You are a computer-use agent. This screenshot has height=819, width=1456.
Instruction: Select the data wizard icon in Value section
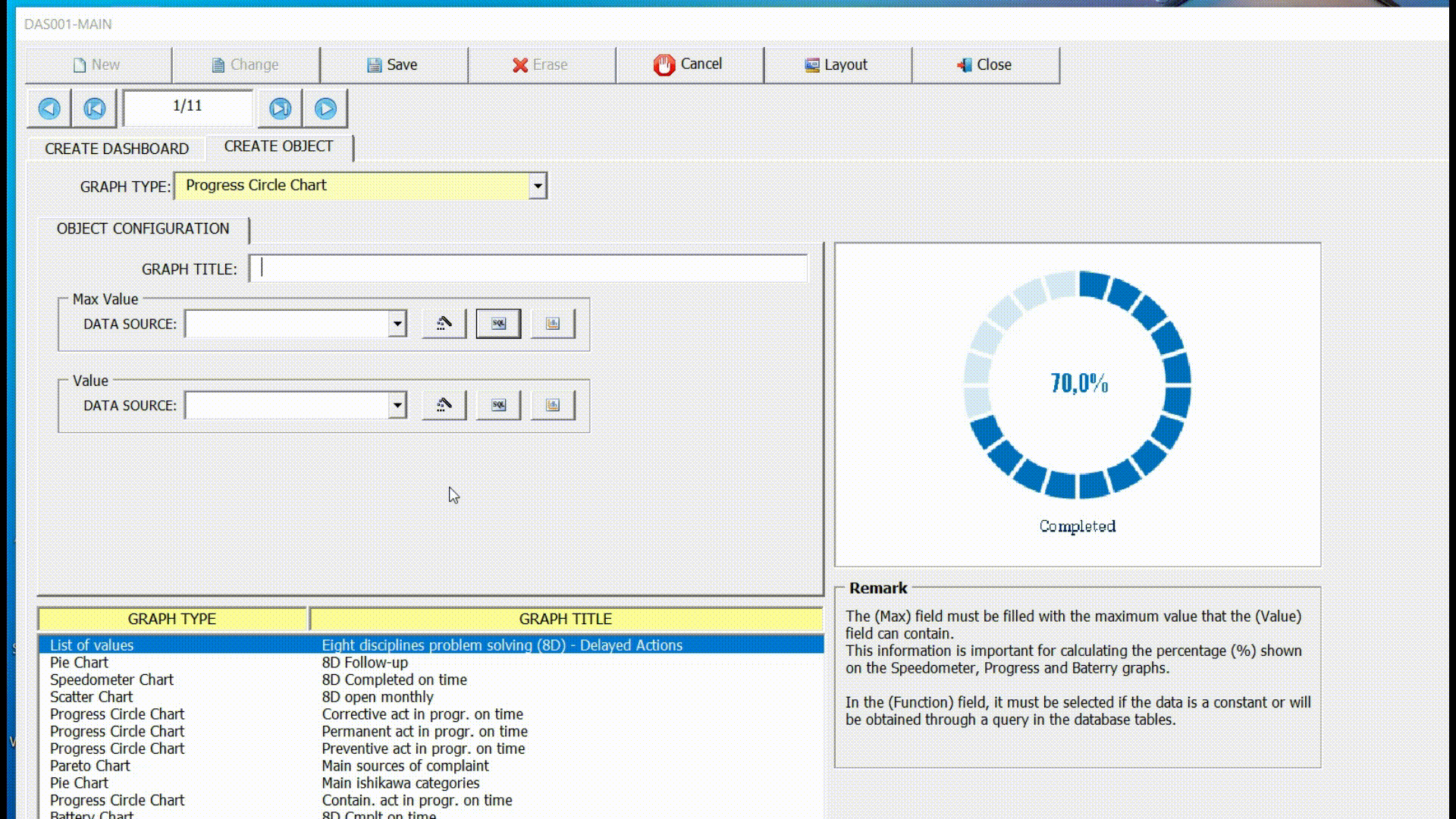pyautogui.click(x=443, y=404)
